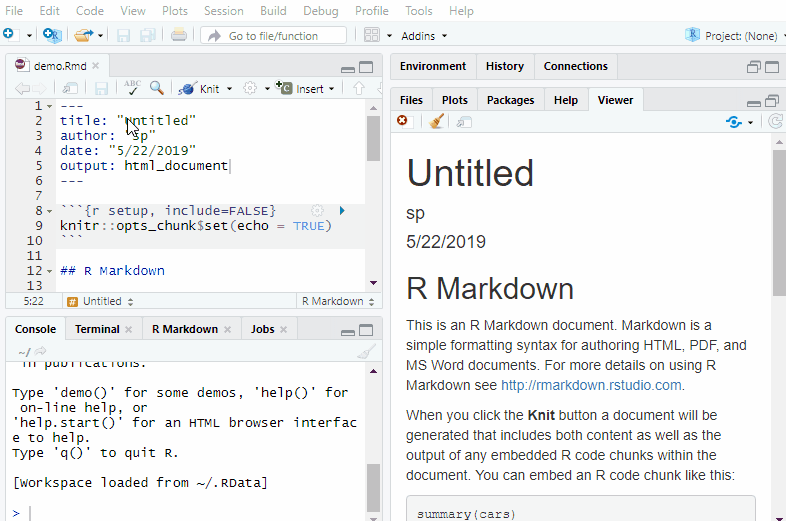
Task: Click the New File plus icon
Action: (x=9, y=35)
